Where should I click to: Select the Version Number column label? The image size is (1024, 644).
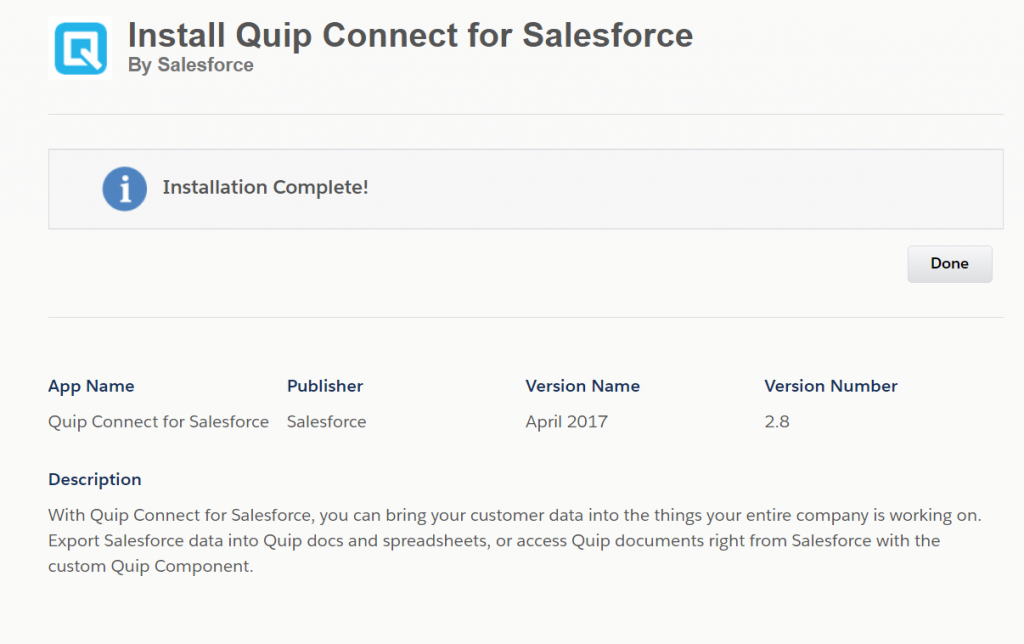pos(830,386)
